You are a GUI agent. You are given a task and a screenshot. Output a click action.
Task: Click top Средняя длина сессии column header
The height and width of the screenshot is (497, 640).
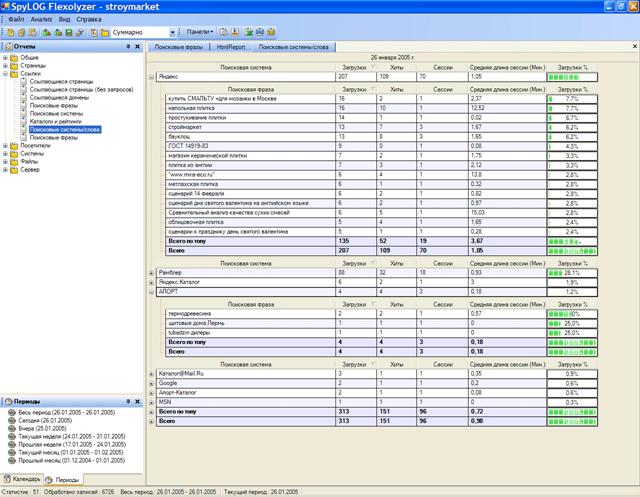pos(507,68)
